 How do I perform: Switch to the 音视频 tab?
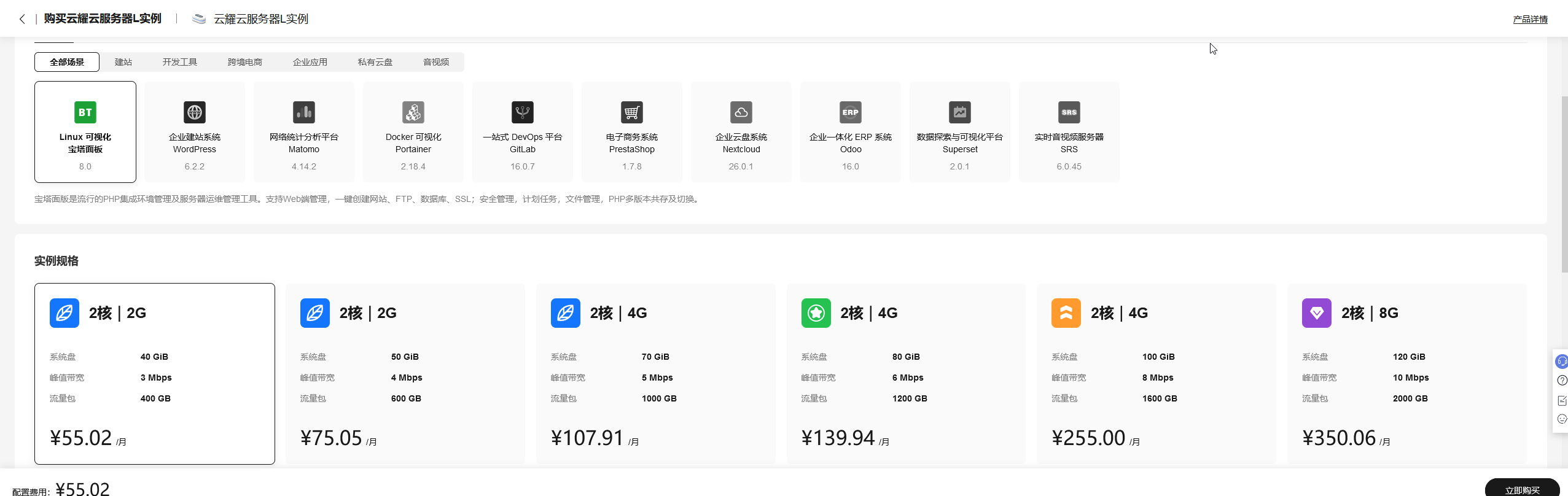(x=436, y=62)
